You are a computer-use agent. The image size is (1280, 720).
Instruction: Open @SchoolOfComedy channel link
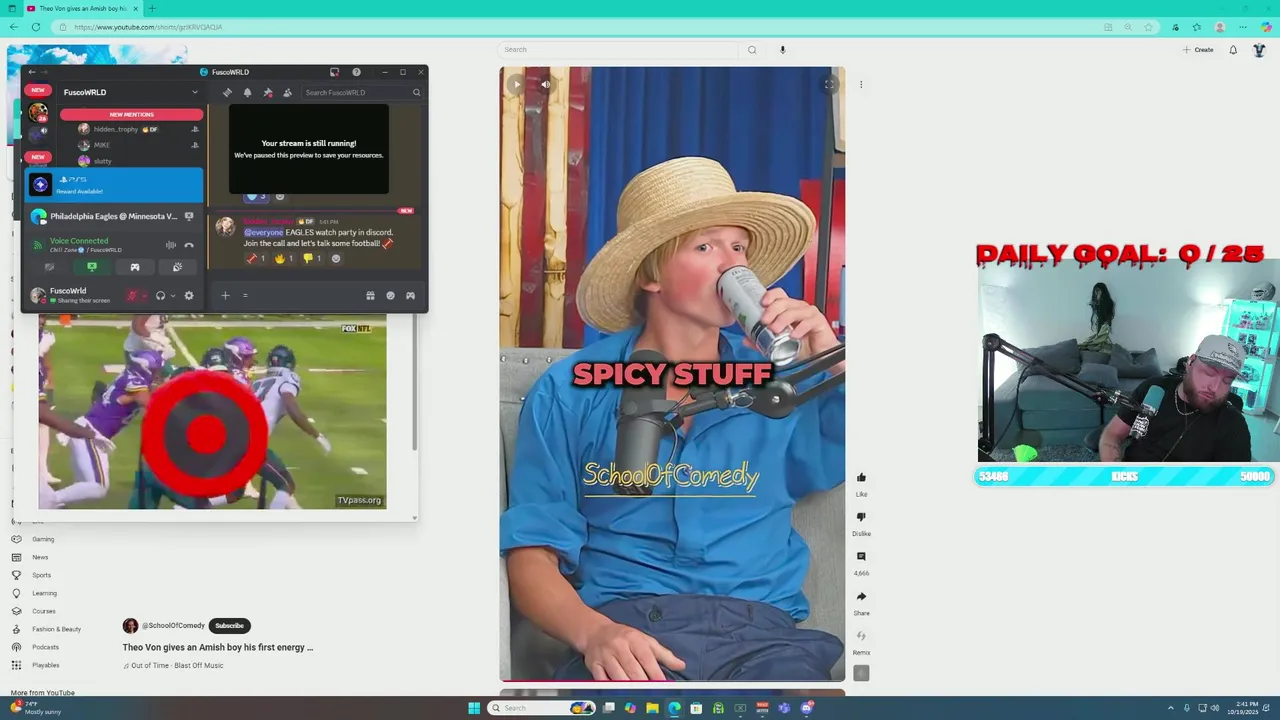point(173,626)
